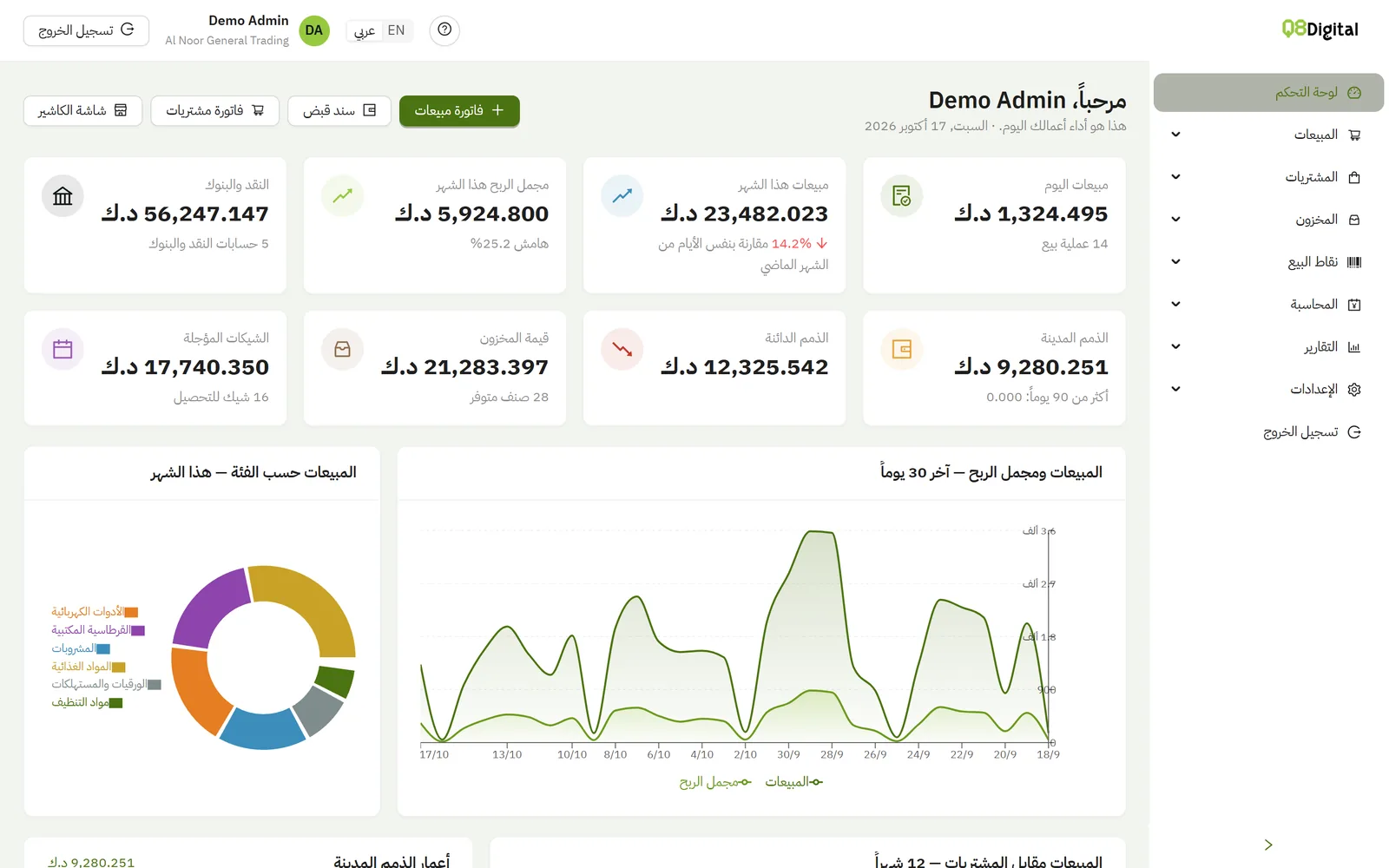Open التقارير sidebar menu item
Viewport: 1389px width, 868px height.
click(1268, 346)
